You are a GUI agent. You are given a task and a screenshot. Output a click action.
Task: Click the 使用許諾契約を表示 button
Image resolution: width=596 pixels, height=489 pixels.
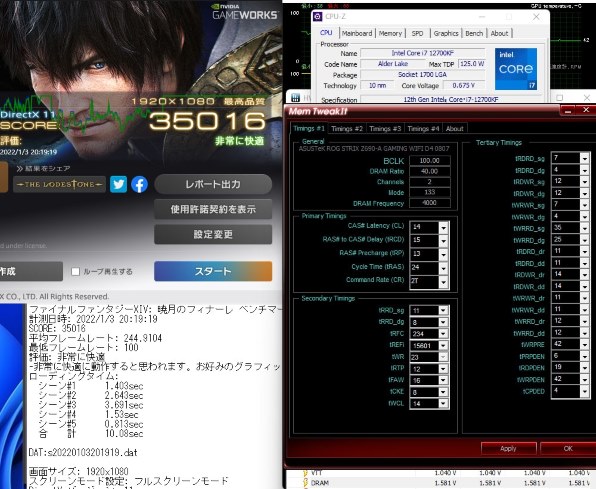click(x=213, y=209)
